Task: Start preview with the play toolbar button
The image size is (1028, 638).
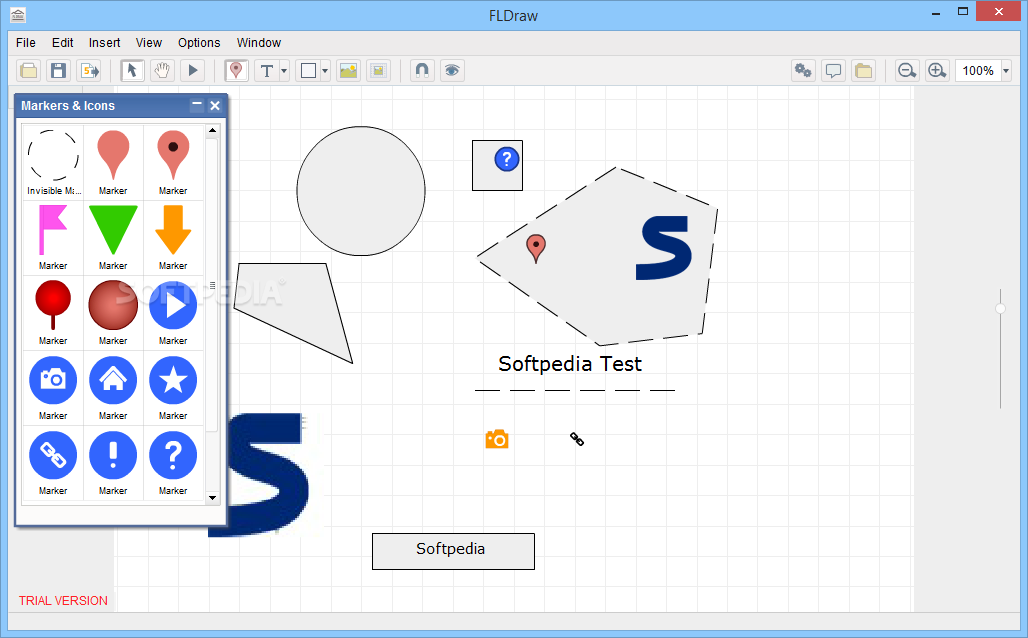Action: pyautogui.click(x=193, y=70)
